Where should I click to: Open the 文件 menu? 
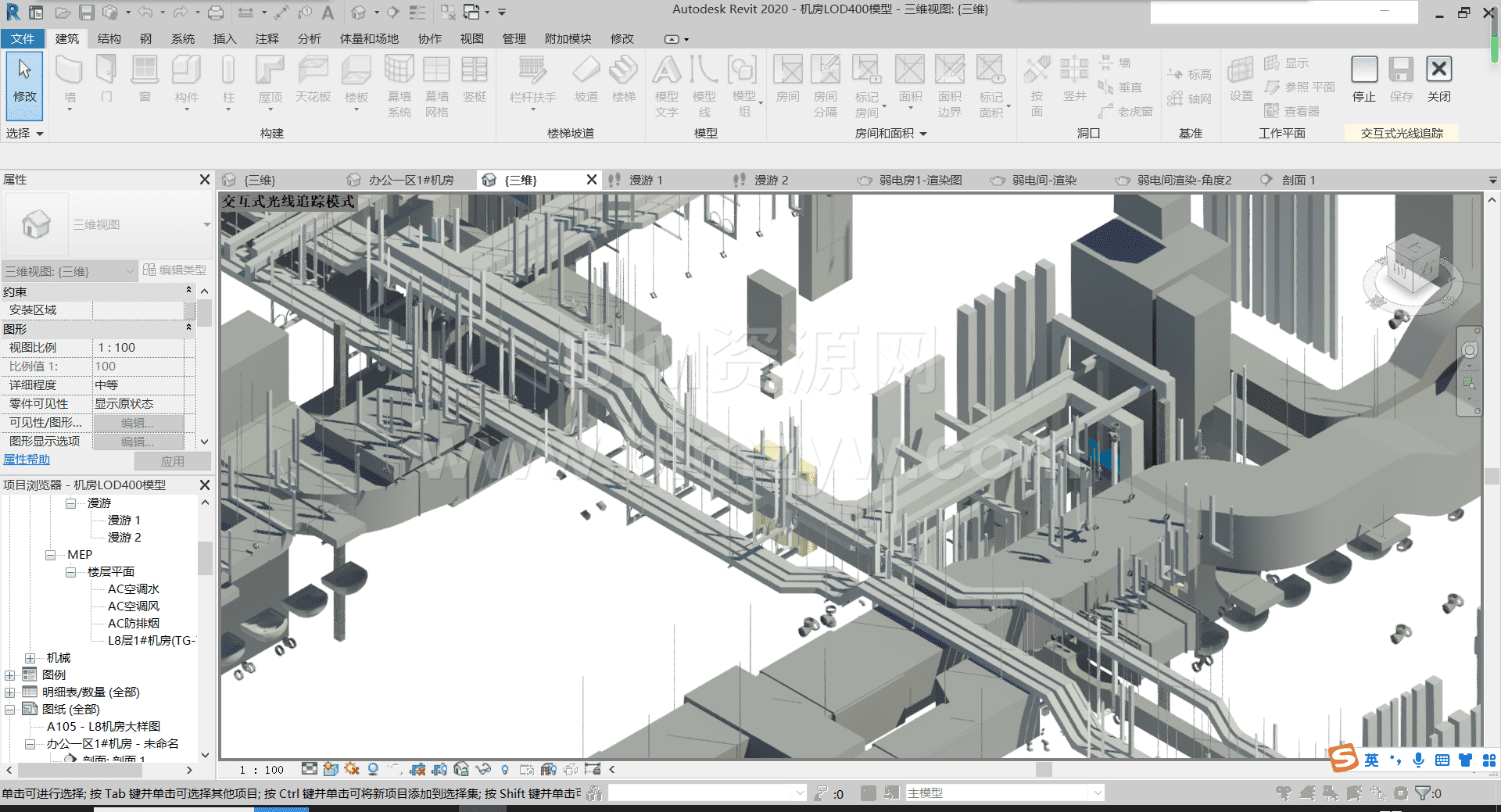23,38
